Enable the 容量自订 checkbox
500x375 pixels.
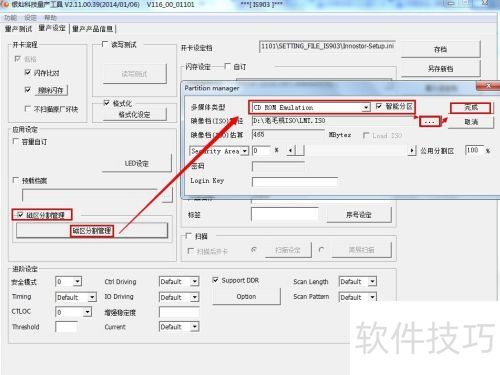[x=15, y=141]
